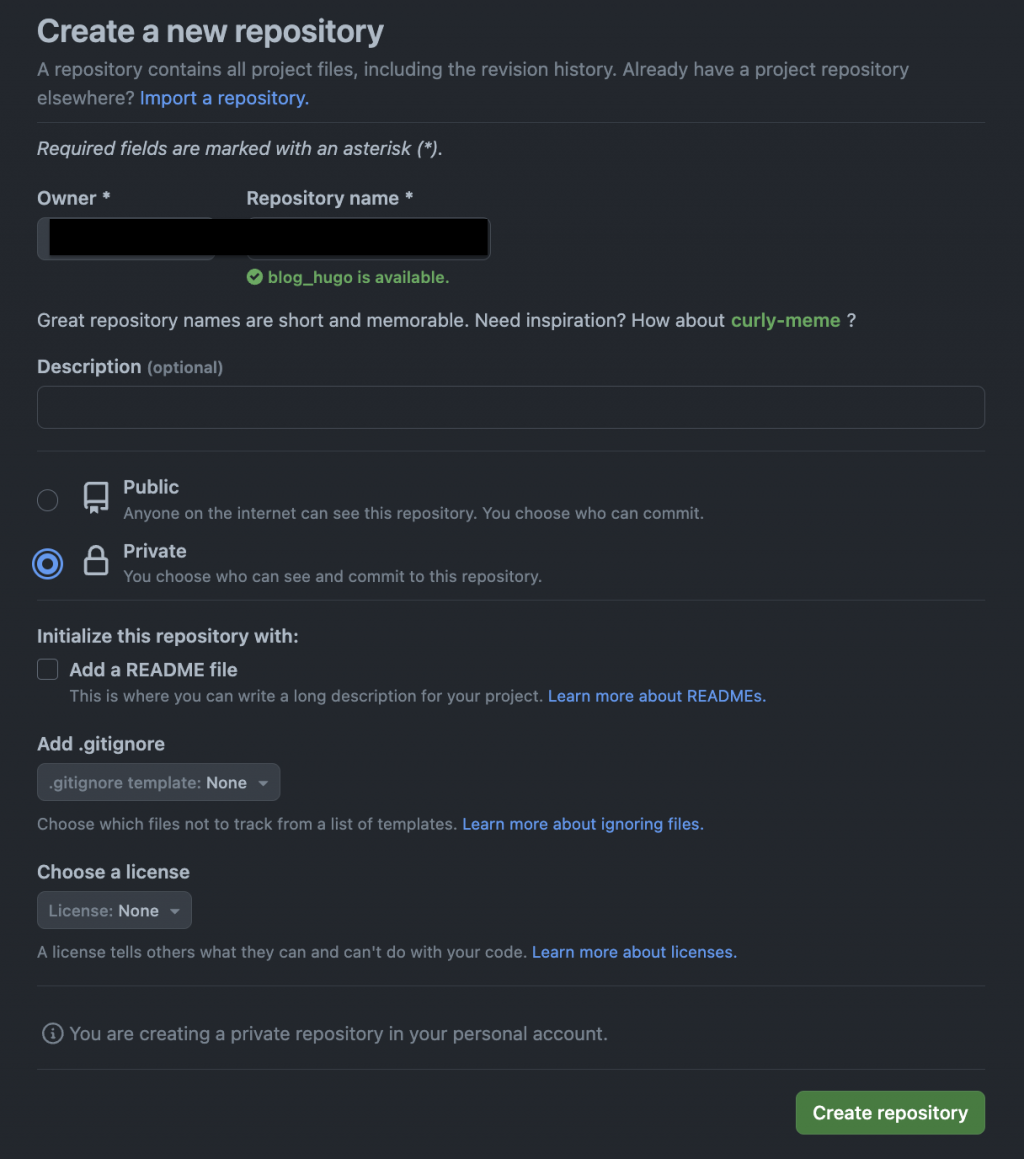This screenshot has width=1024, height=1159.
Task: Expand the License dropdown
Action: coord(114,911)
